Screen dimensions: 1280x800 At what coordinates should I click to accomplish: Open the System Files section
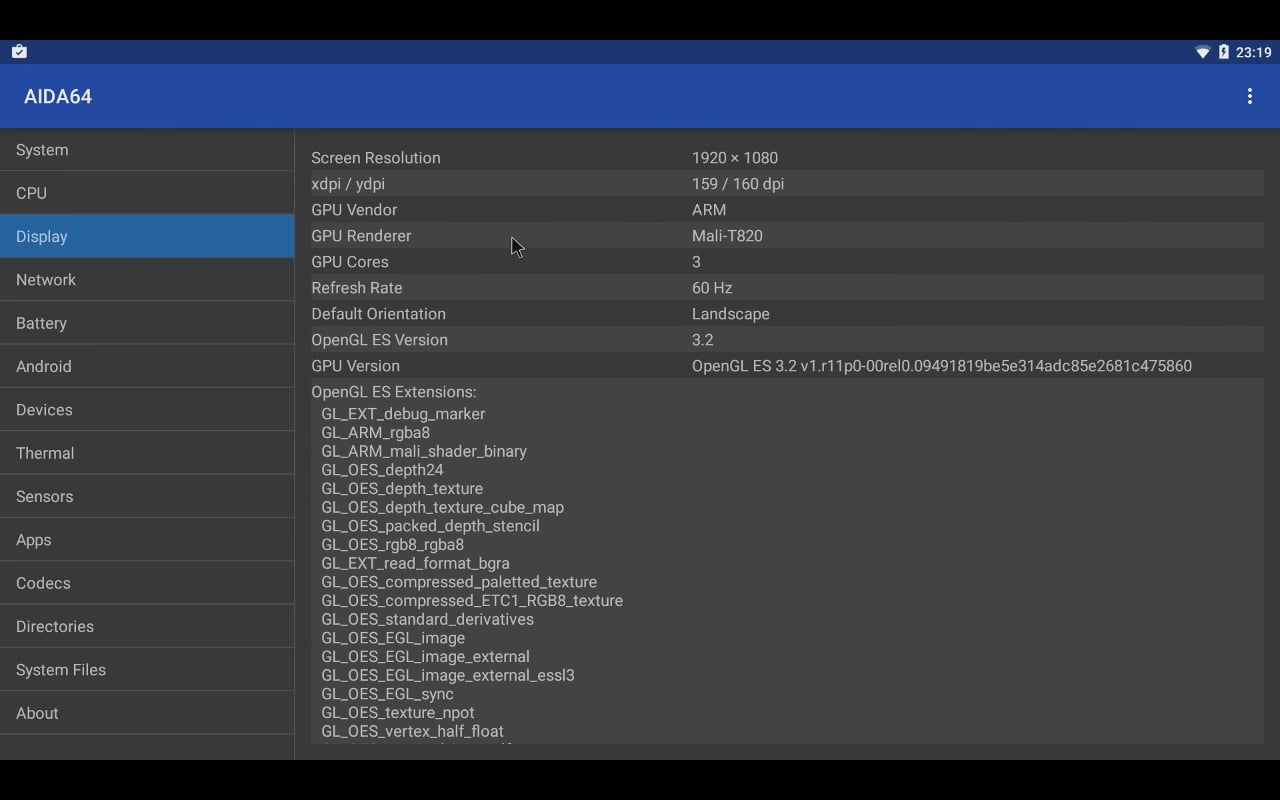click(147, 670)
